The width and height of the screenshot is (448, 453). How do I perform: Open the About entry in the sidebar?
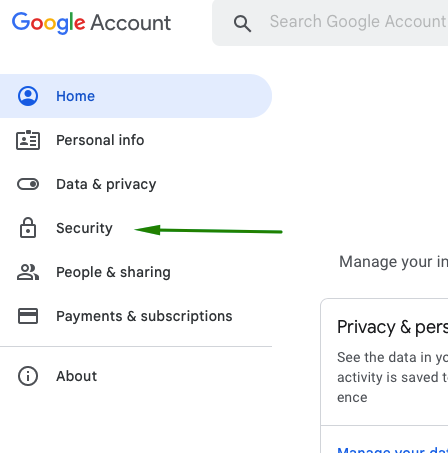[x=136, y=376]
